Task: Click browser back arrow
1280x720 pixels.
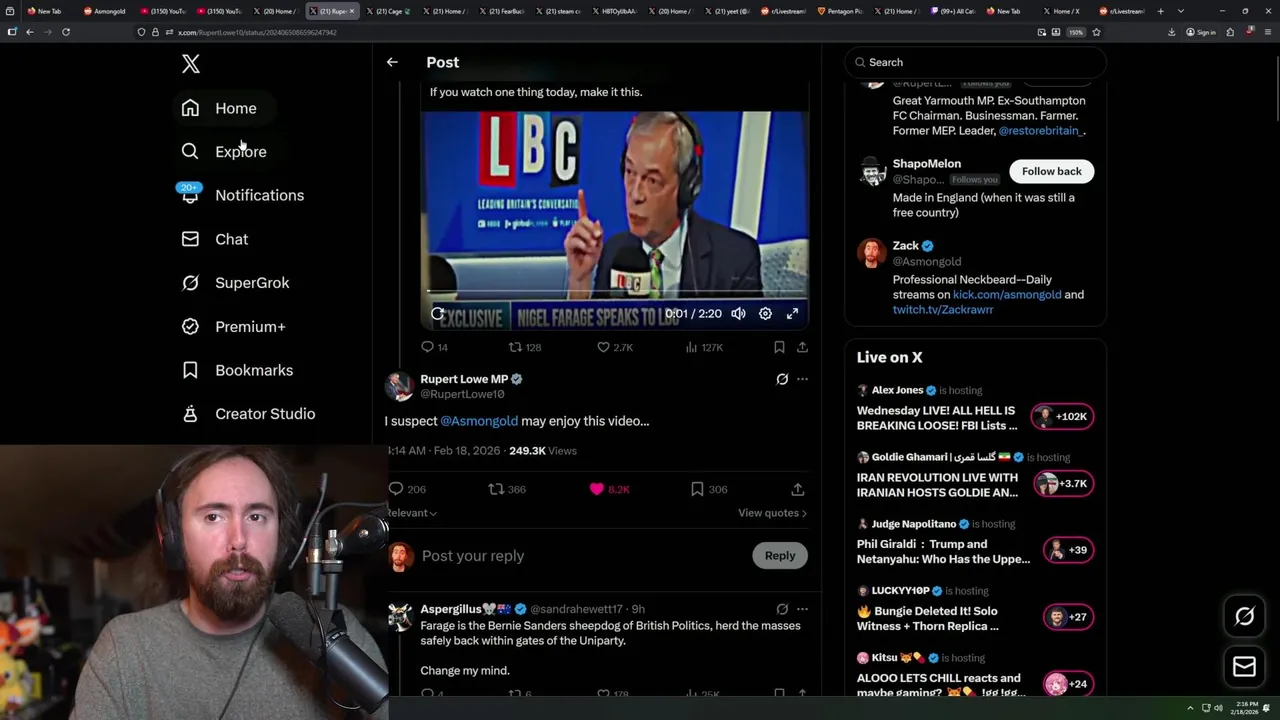Action: pyautogui.click(x=30, y=32)
